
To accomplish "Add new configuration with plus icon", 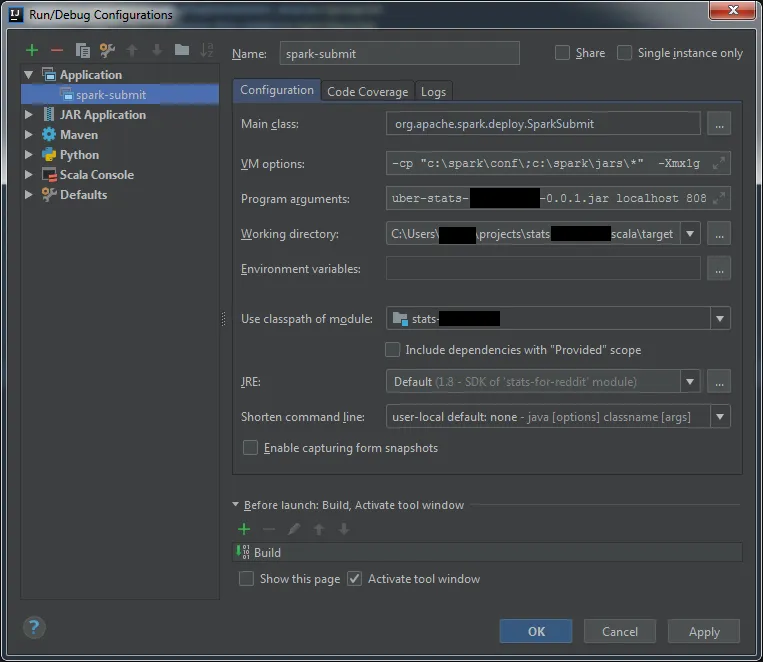I will click(32, 50).
